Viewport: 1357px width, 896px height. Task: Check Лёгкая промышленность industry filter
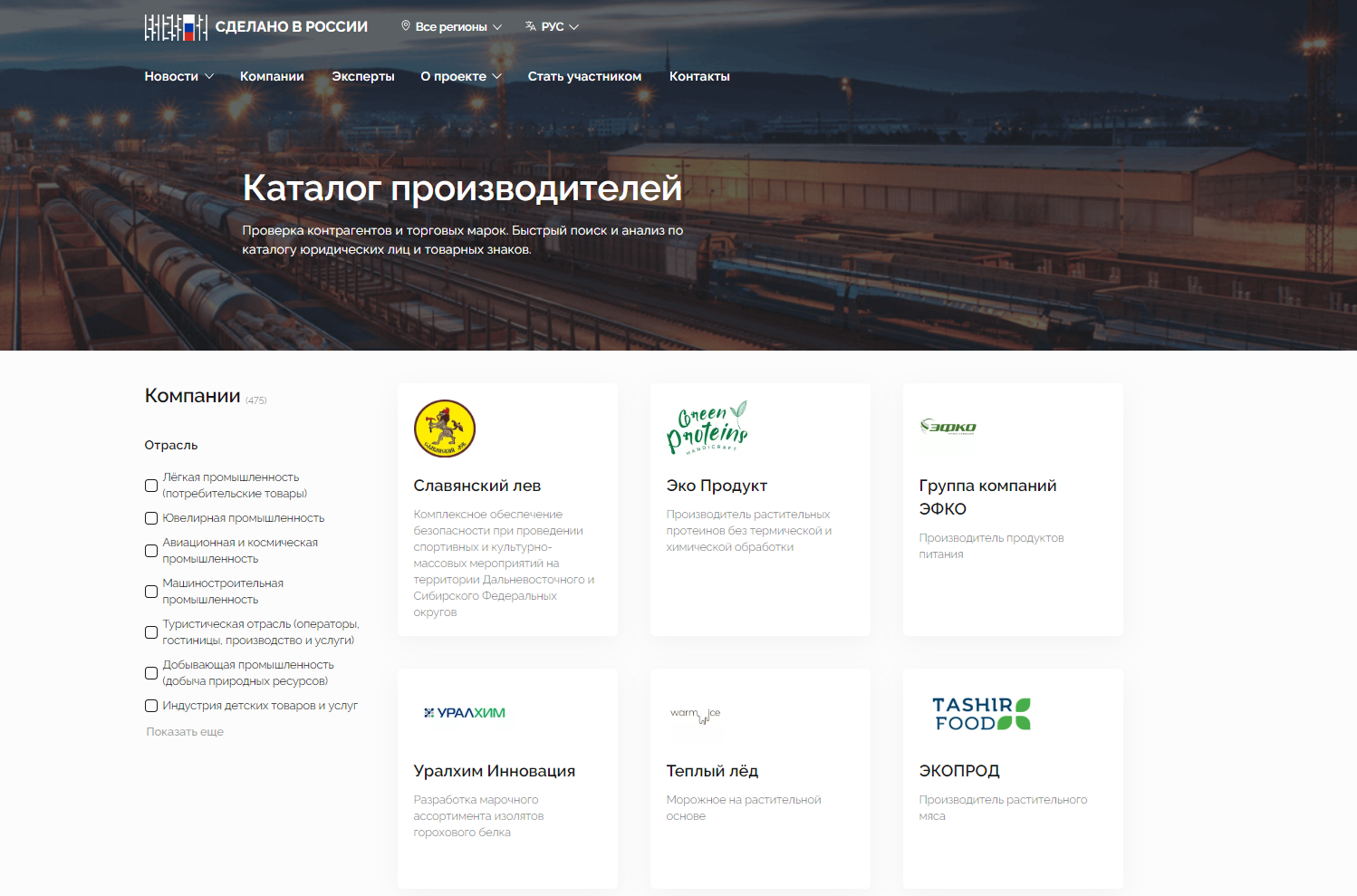151,486
